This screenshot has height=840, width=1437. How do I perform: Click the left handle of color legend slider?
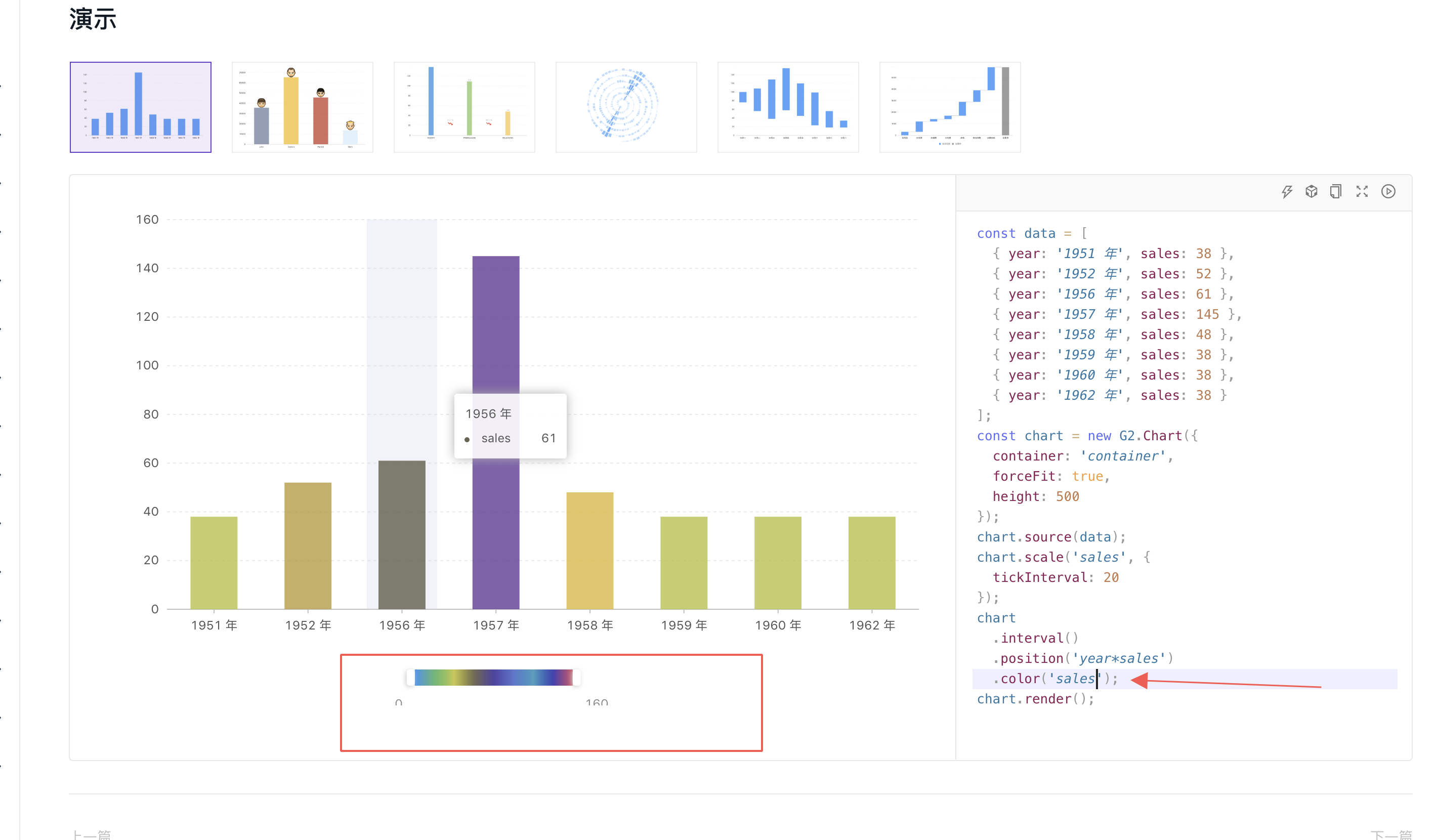[x=410, y=678]
